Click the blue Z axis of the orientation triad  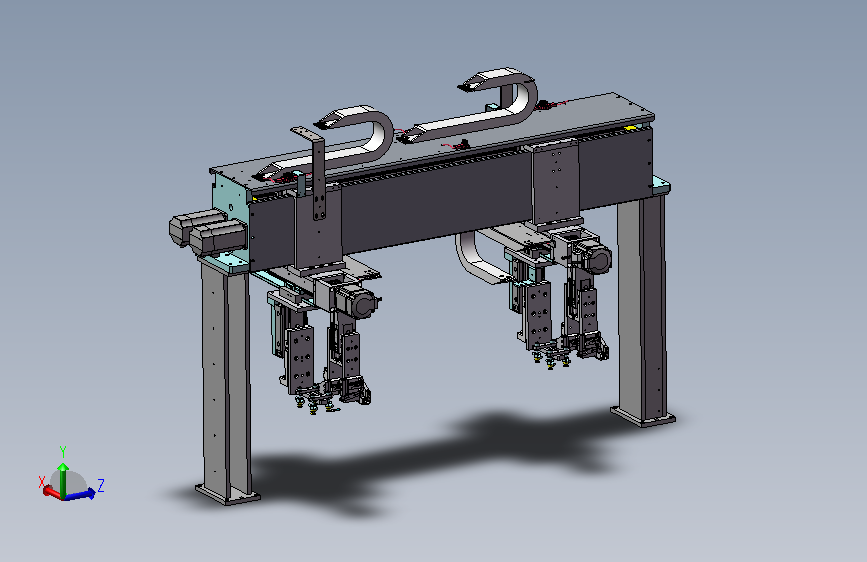80,494
